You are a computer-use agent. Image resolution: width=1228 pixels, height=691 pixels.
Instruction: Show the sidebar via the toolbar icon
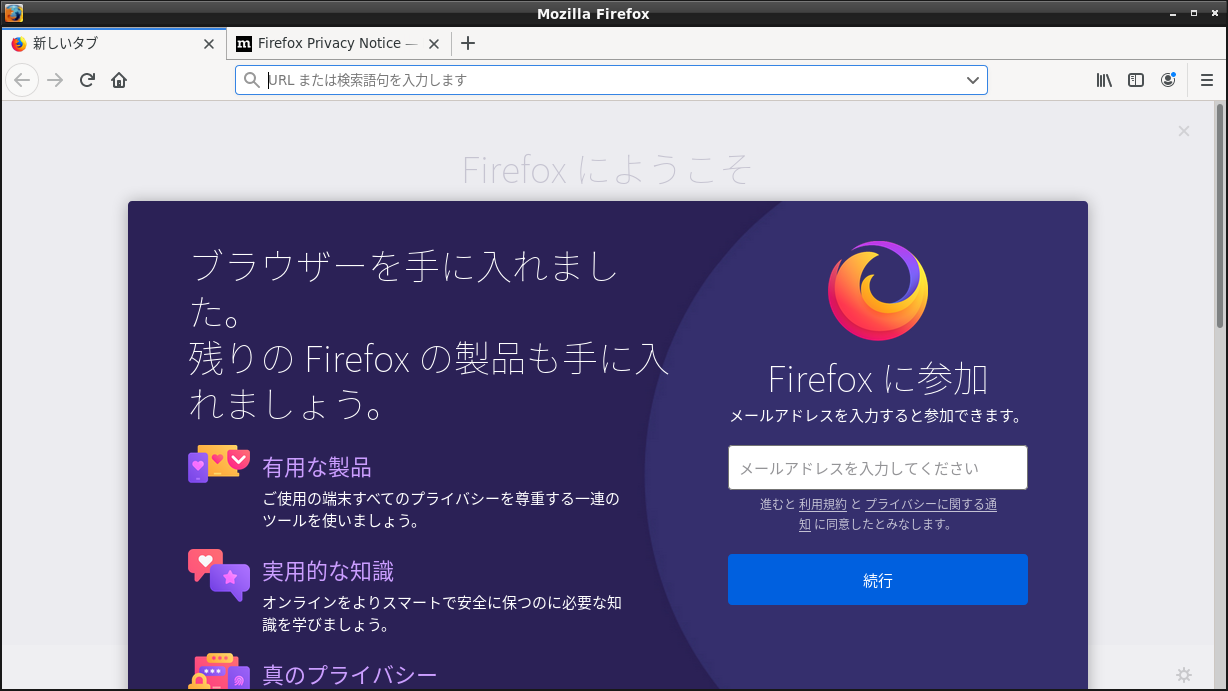click(x=1136, y=80)
